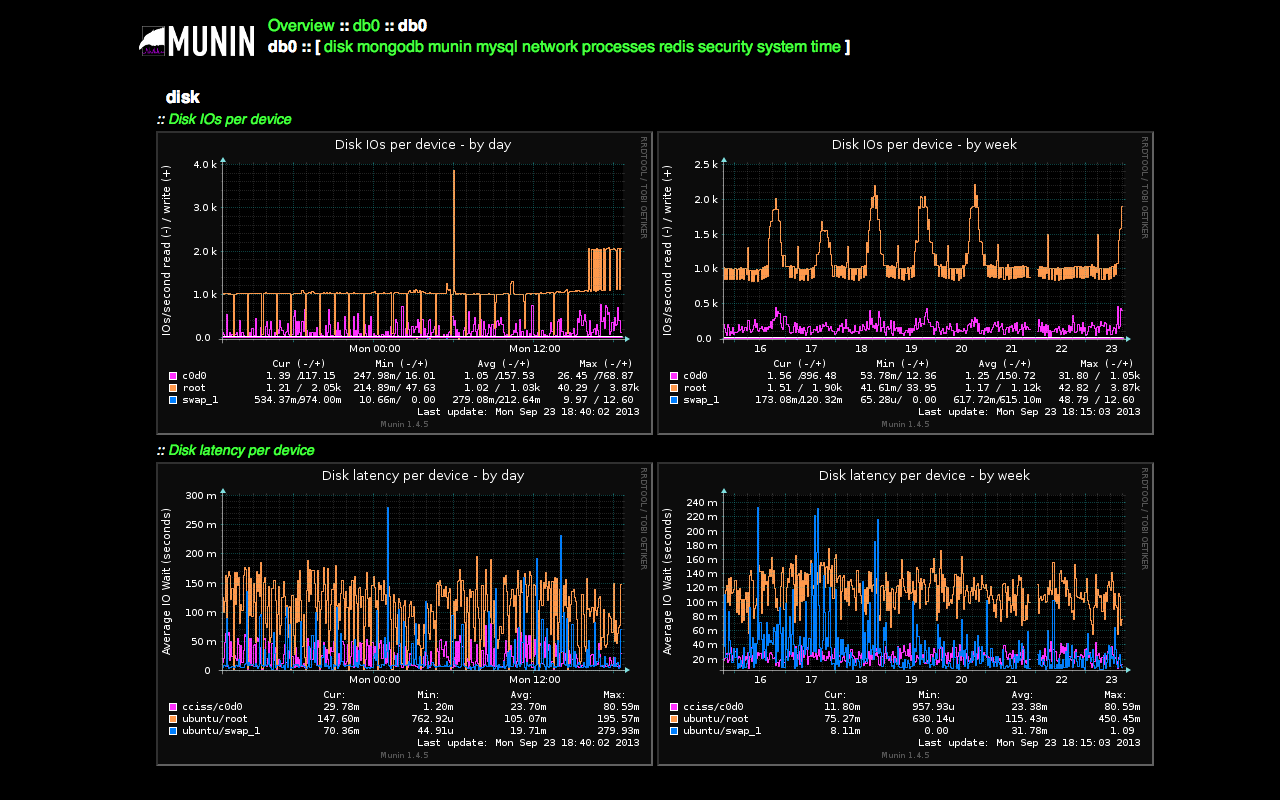Select the processes category link
The height and width of the screenshot is (800, 1280).
(x=618, y=47)
